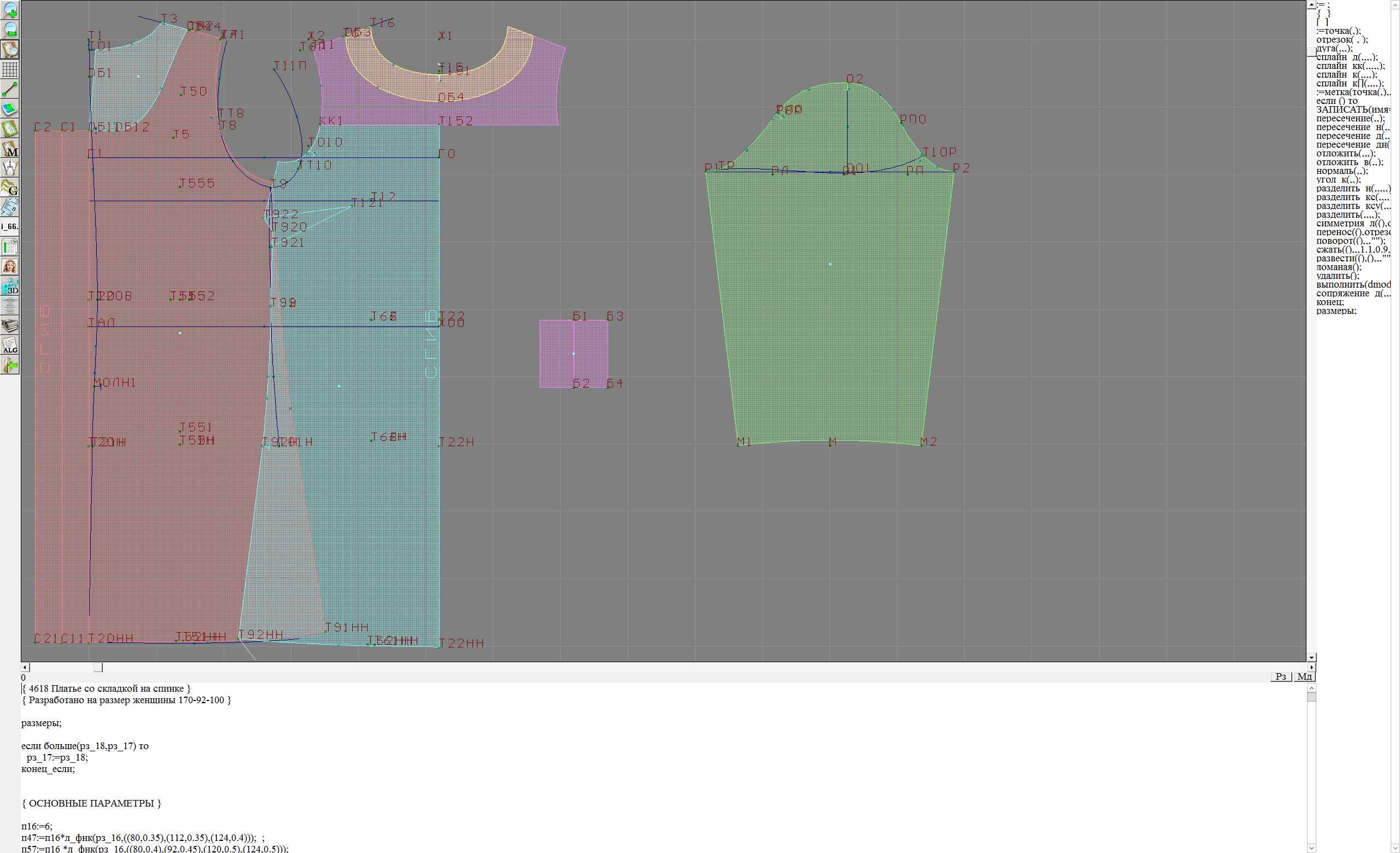Select the compass measuring tool icon
The height and width of the screenshot is (853, 1400).
(x=10, y=168)
